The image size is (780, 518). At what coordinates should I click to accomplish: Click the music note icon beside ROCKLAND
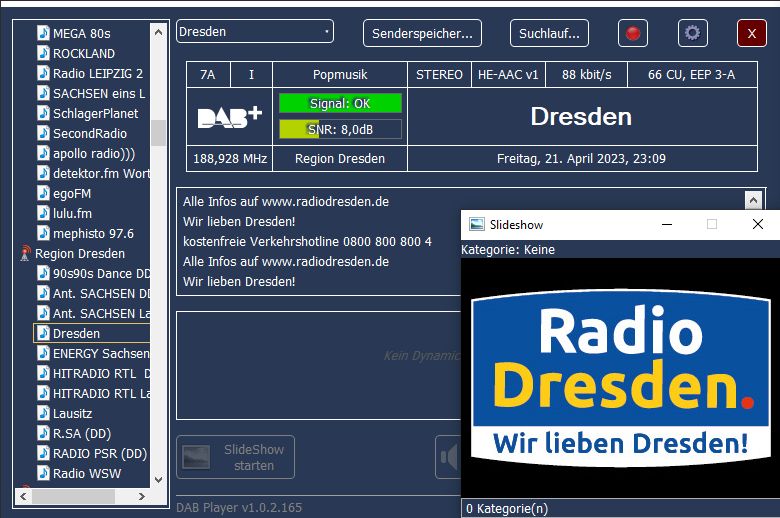43,53
